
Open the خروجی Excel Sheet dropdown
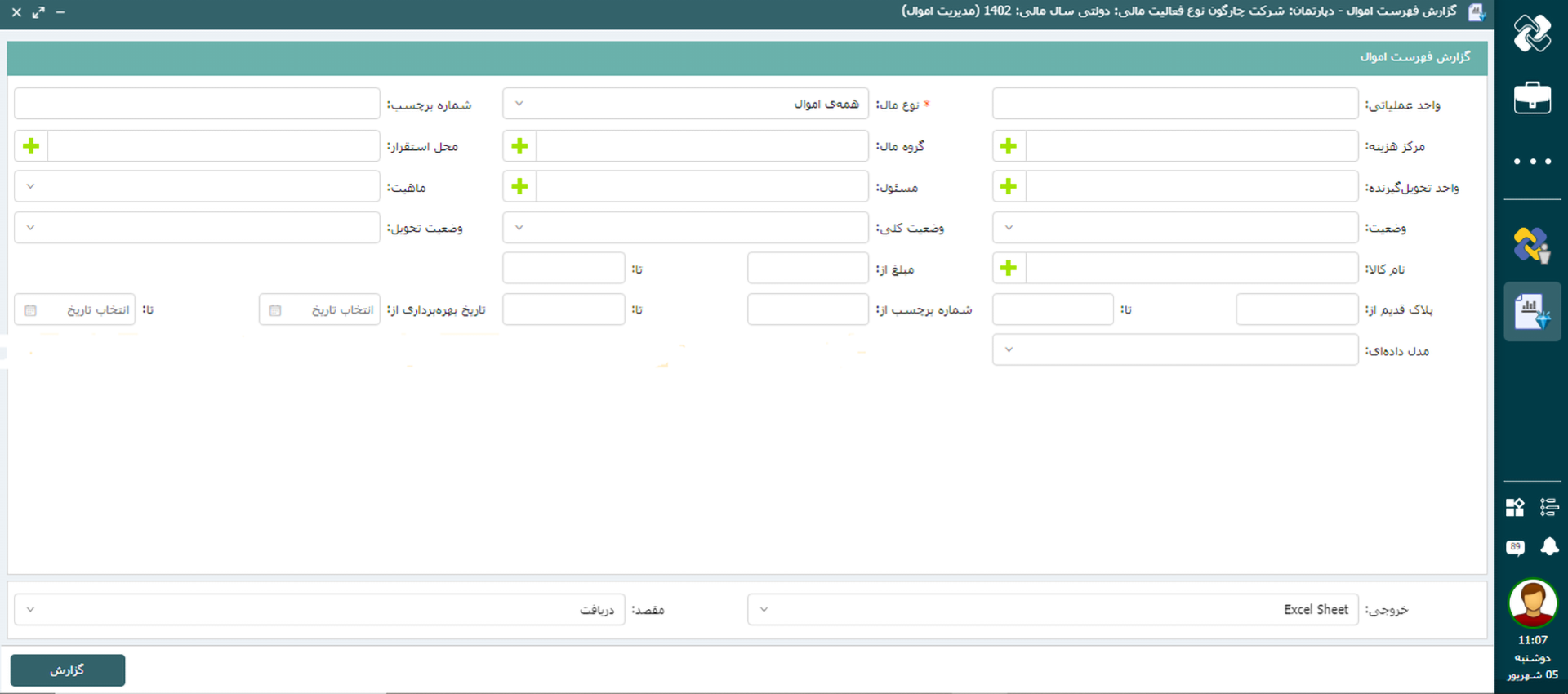(x=1052, y=610)
